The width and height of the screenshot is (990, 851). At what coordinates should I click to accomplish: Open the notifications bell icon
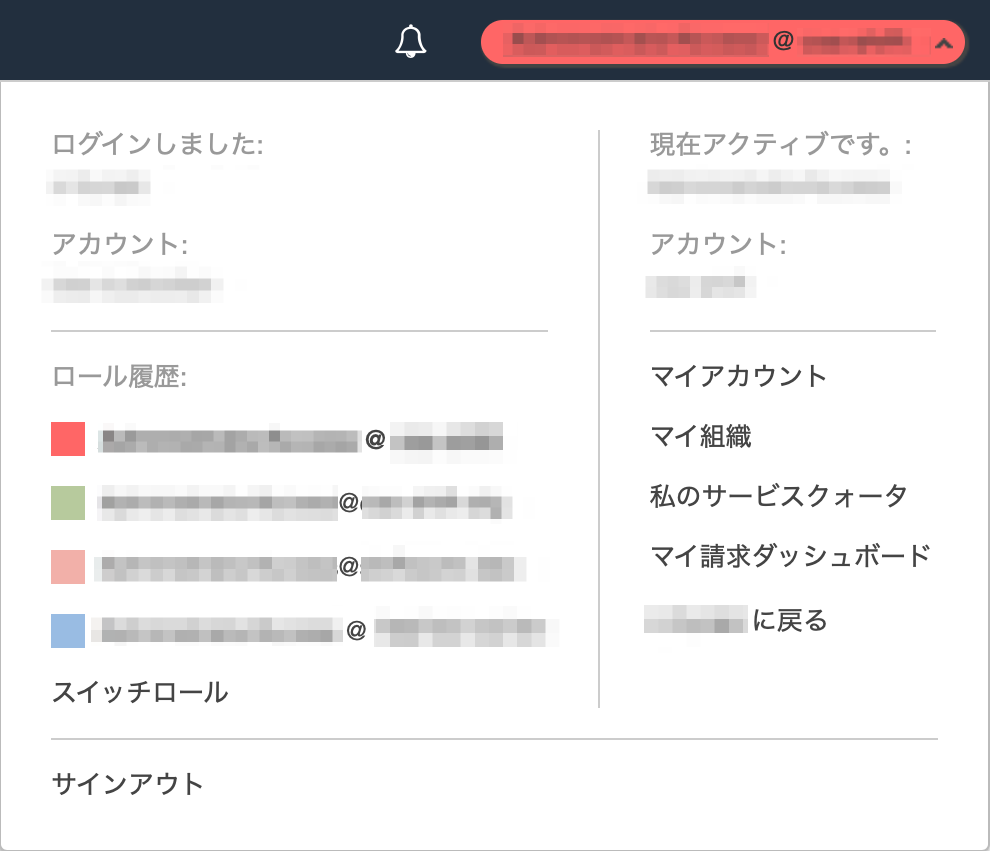pyautogui.click(x=408, y=42)
